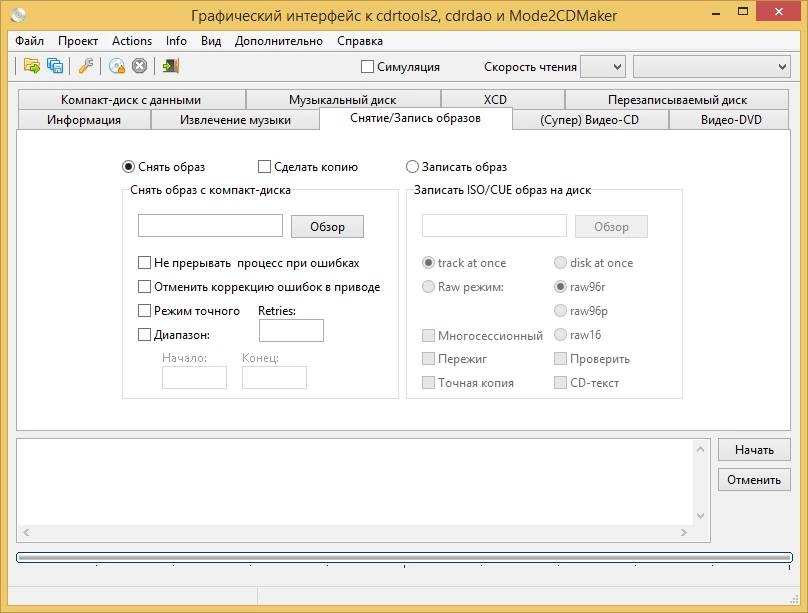Maximize the cdrtools window

pos(743,11)
